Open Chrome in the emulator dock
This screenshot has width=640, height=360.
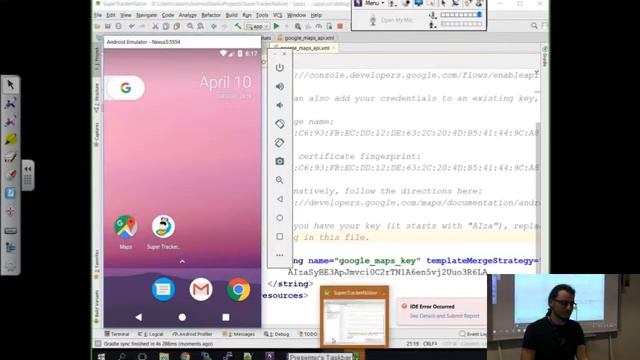coord(238,289)
